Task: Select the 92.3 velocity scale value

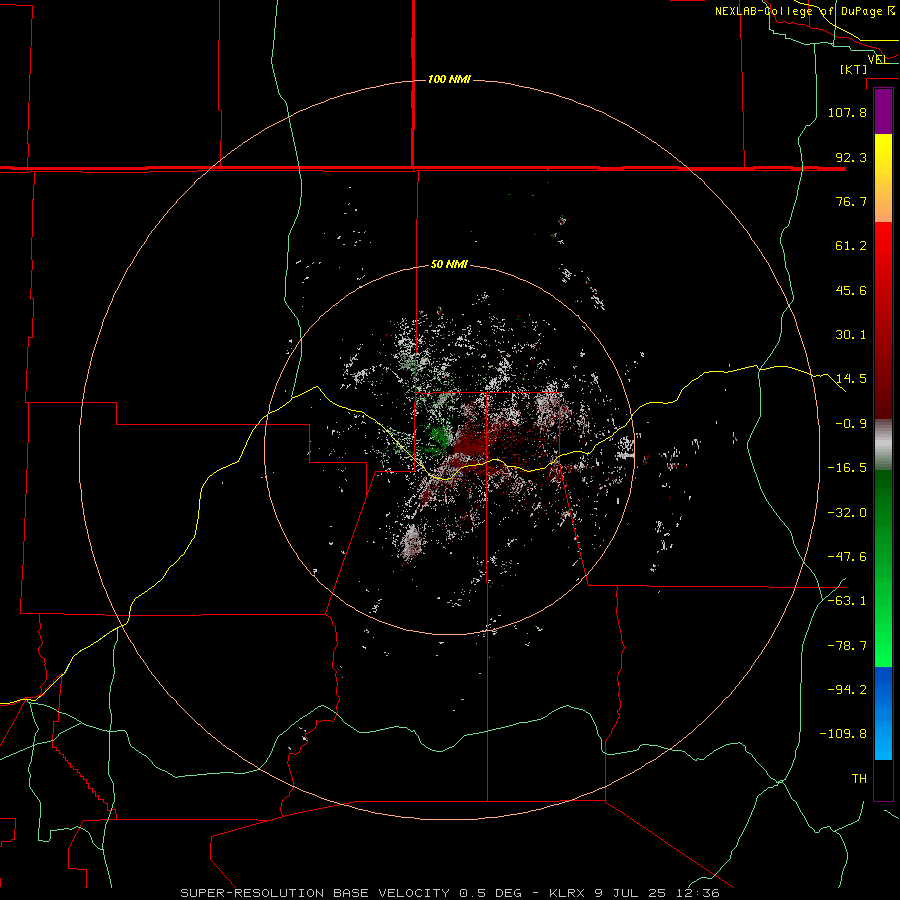Action: (851, 157)
